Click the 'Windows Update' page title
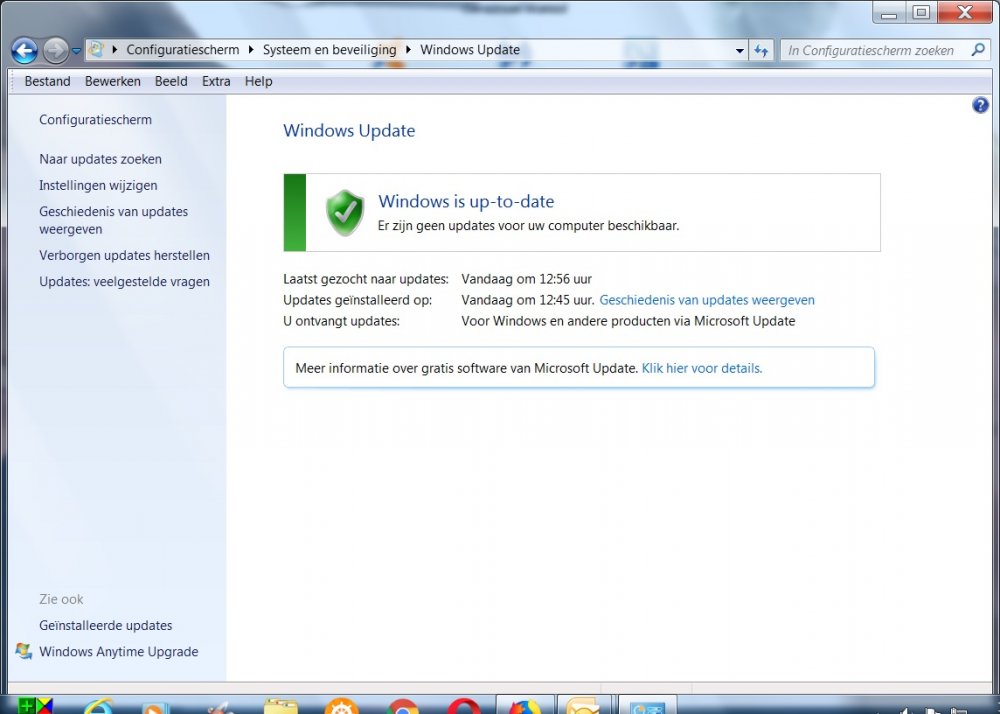 click(x=349, y=130)
